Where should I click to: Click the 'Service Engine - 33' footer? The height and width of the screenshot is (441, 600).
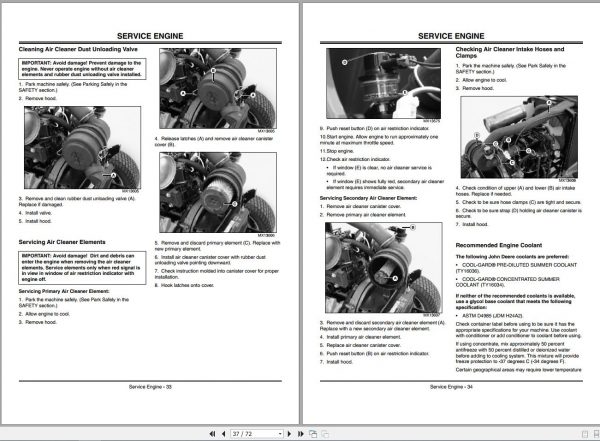coord(150,387)
